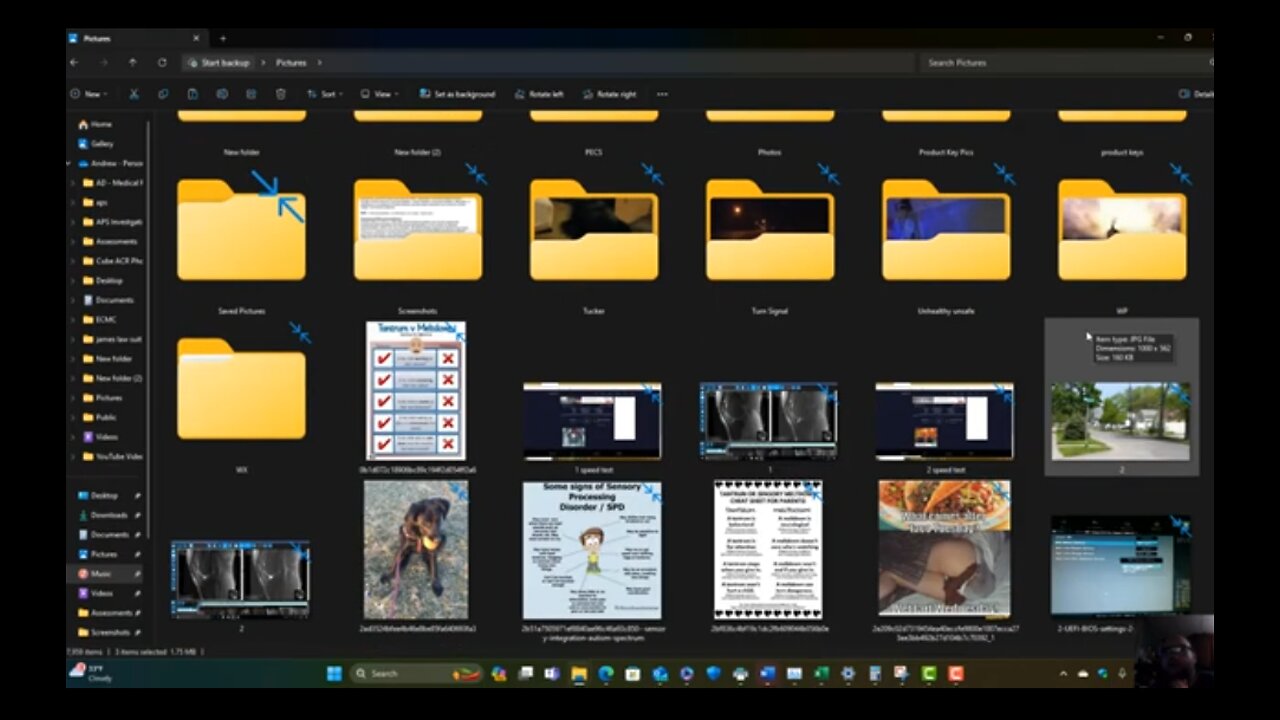Select the 1 speed test thumbnail
This screenshot has height=720, width=1280.
593,421
